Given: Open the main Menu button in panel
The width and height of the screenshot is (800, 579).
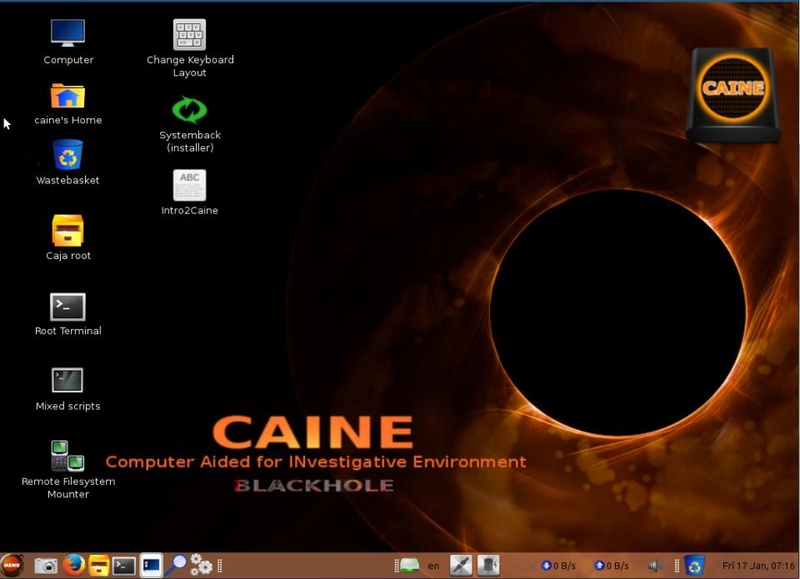Looking at the screenshot, I should [12, 565].
